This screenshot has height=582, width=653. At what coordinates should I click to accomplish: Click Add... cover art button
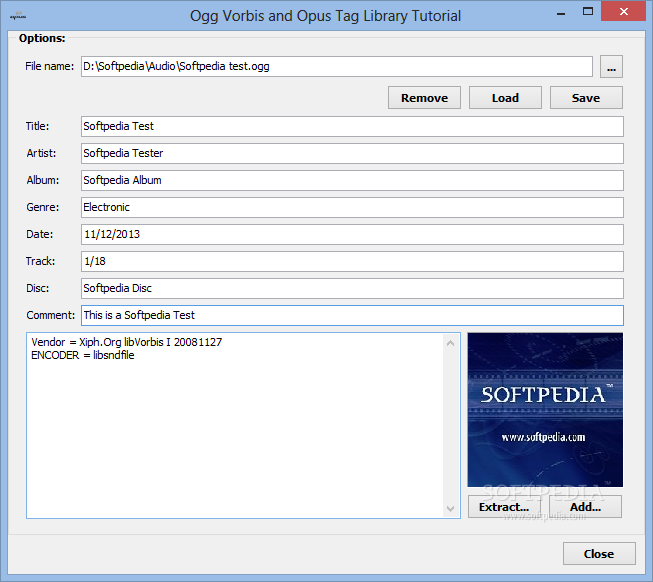tap(585, 507)
